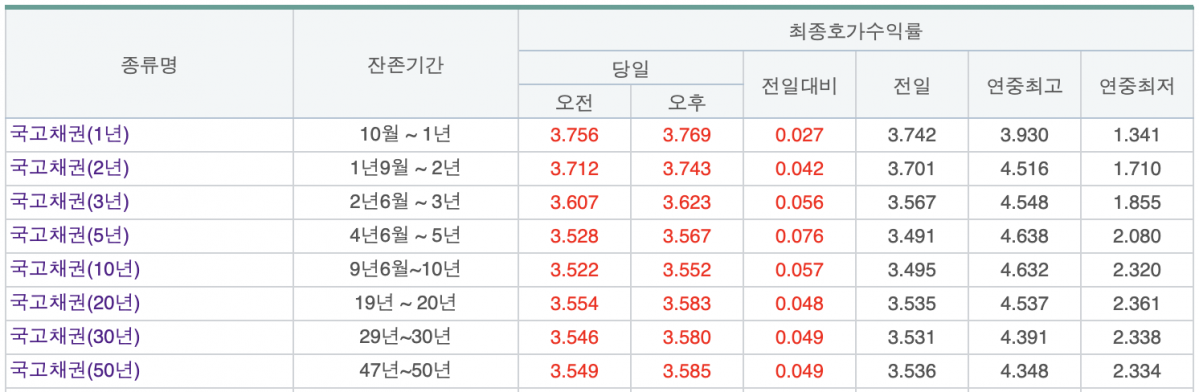Click morning yield 3.528 for 5년
The height and width of the screenshot is (392, 1199).
(574, 236)
